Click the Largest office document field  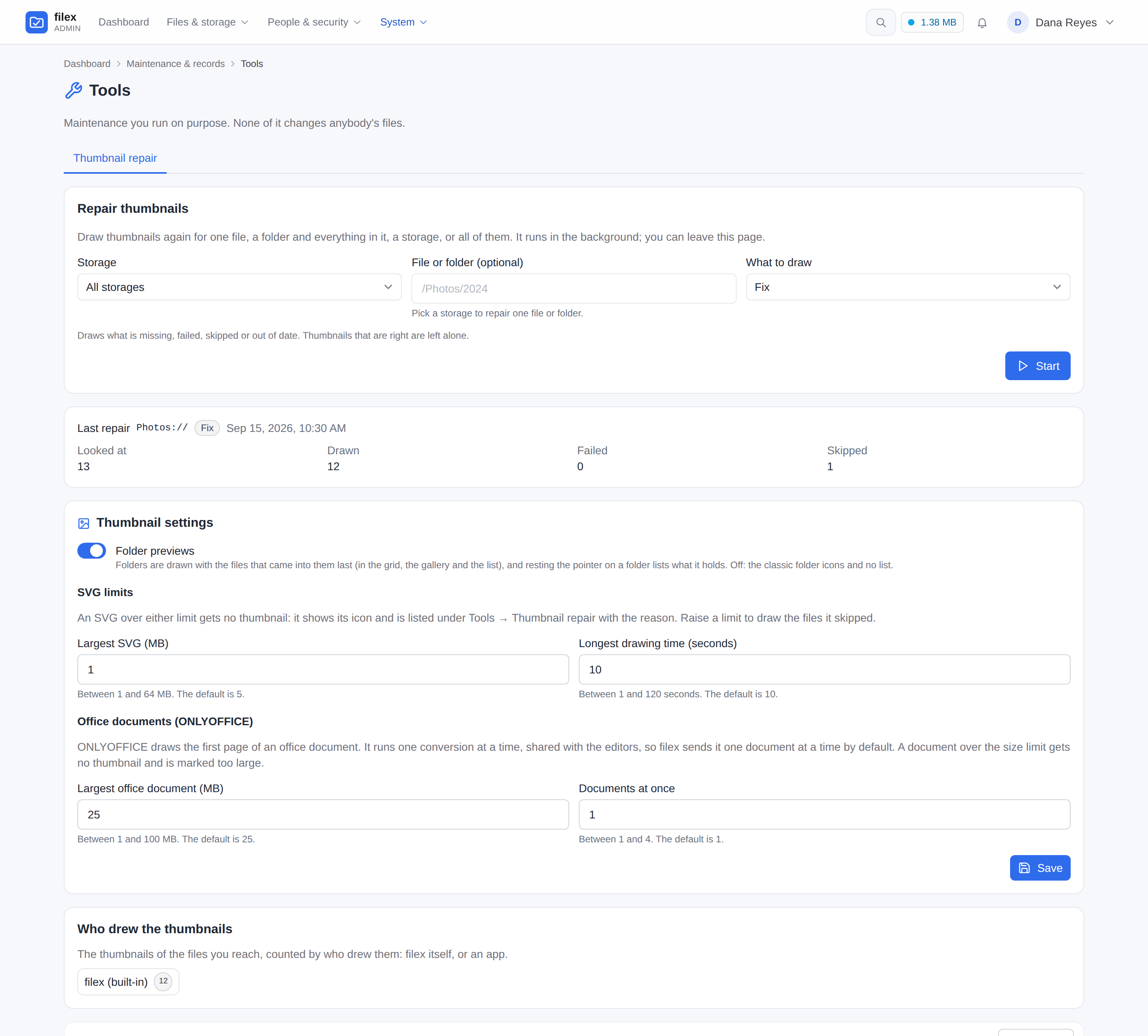coord(323,814)
